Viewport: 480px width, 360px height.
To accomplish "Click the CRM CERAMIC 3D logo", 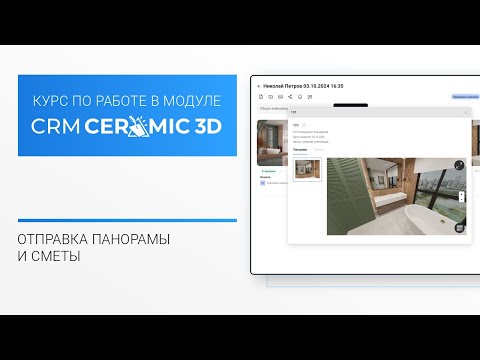I will click(127, 126).
